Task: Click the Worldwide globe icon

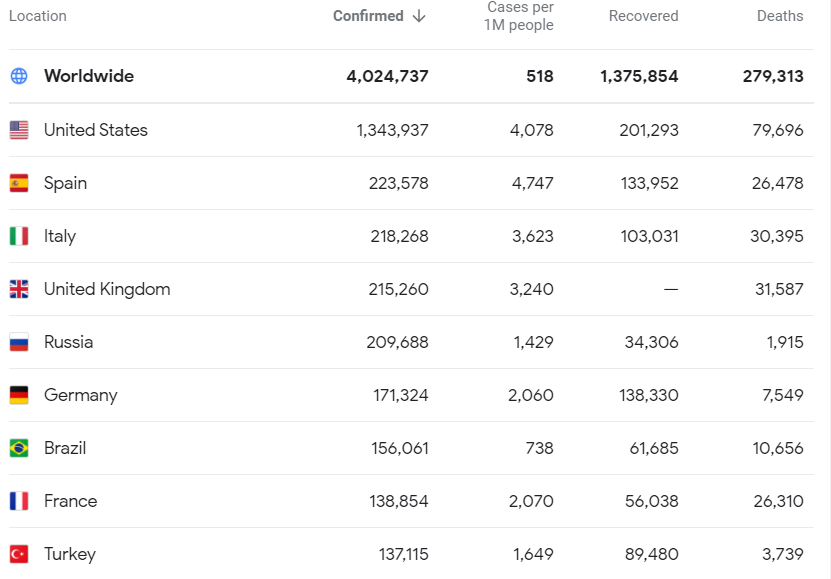Action: tap(19, 76)
